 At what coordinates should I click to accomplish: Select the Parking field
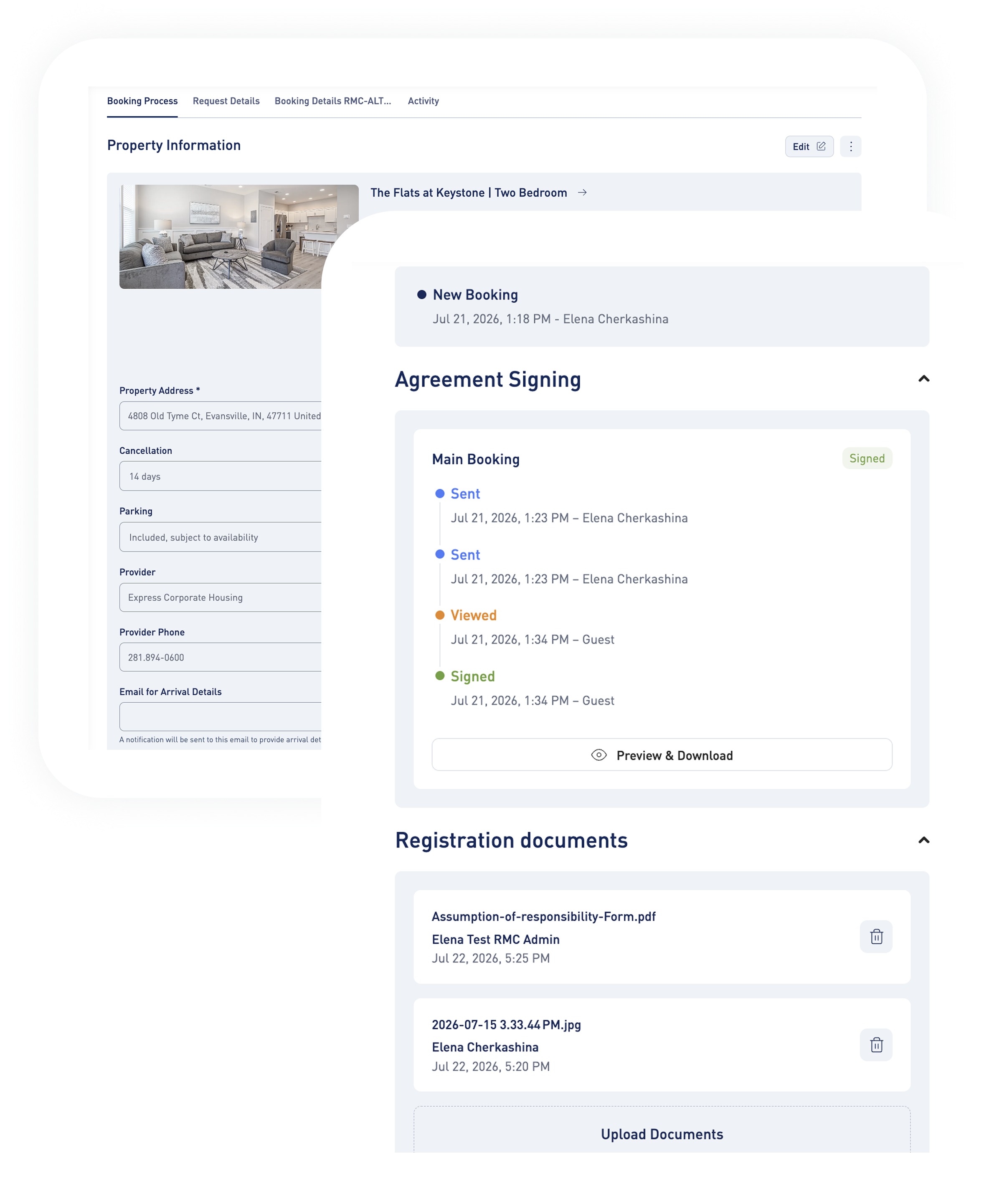(x=221, y=537)
